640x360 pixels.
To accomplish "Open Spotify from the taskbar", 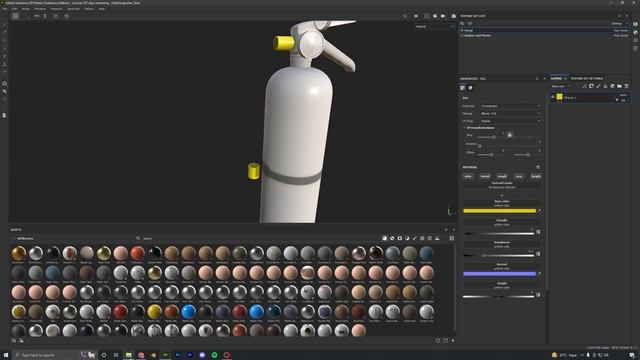I will point(214,355).
